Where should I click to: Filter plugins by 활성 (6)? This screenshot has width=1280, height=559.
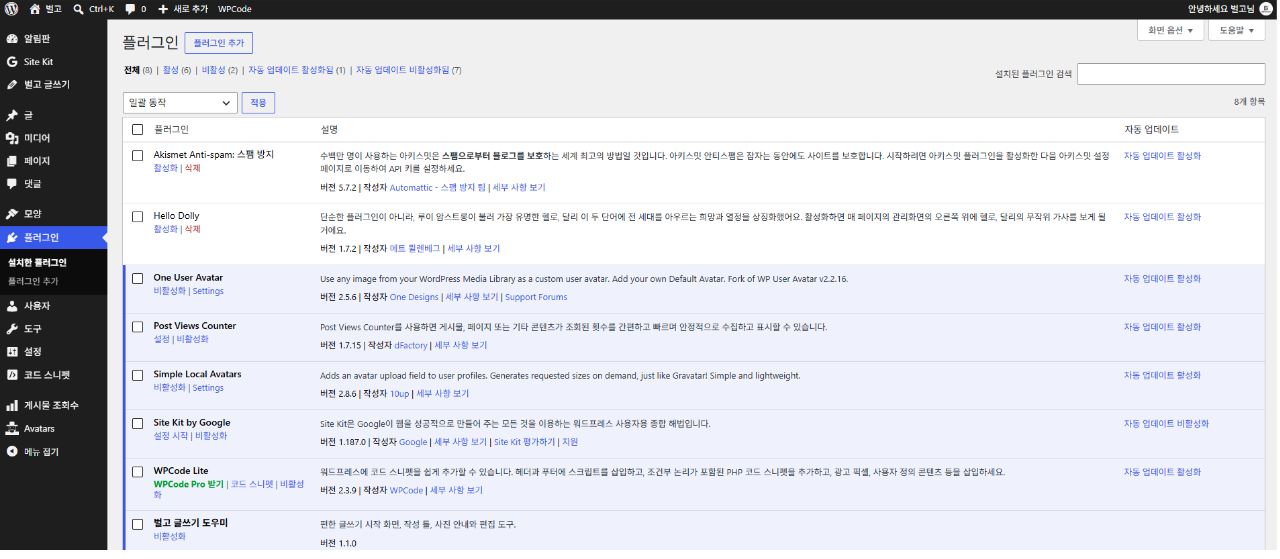[x=176, y=71]
